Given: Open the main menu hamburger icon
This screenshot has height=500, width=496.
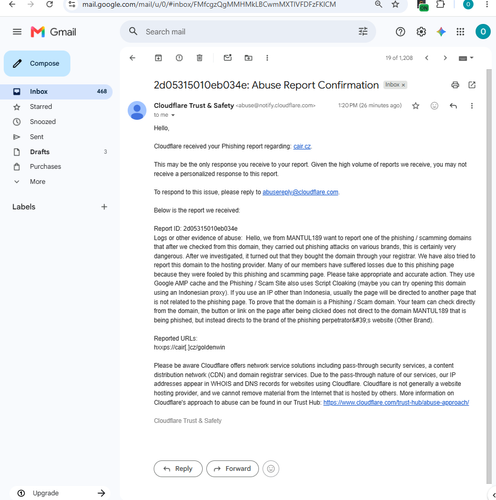Looking at the screenshot, I should click(x=17, y=32).
